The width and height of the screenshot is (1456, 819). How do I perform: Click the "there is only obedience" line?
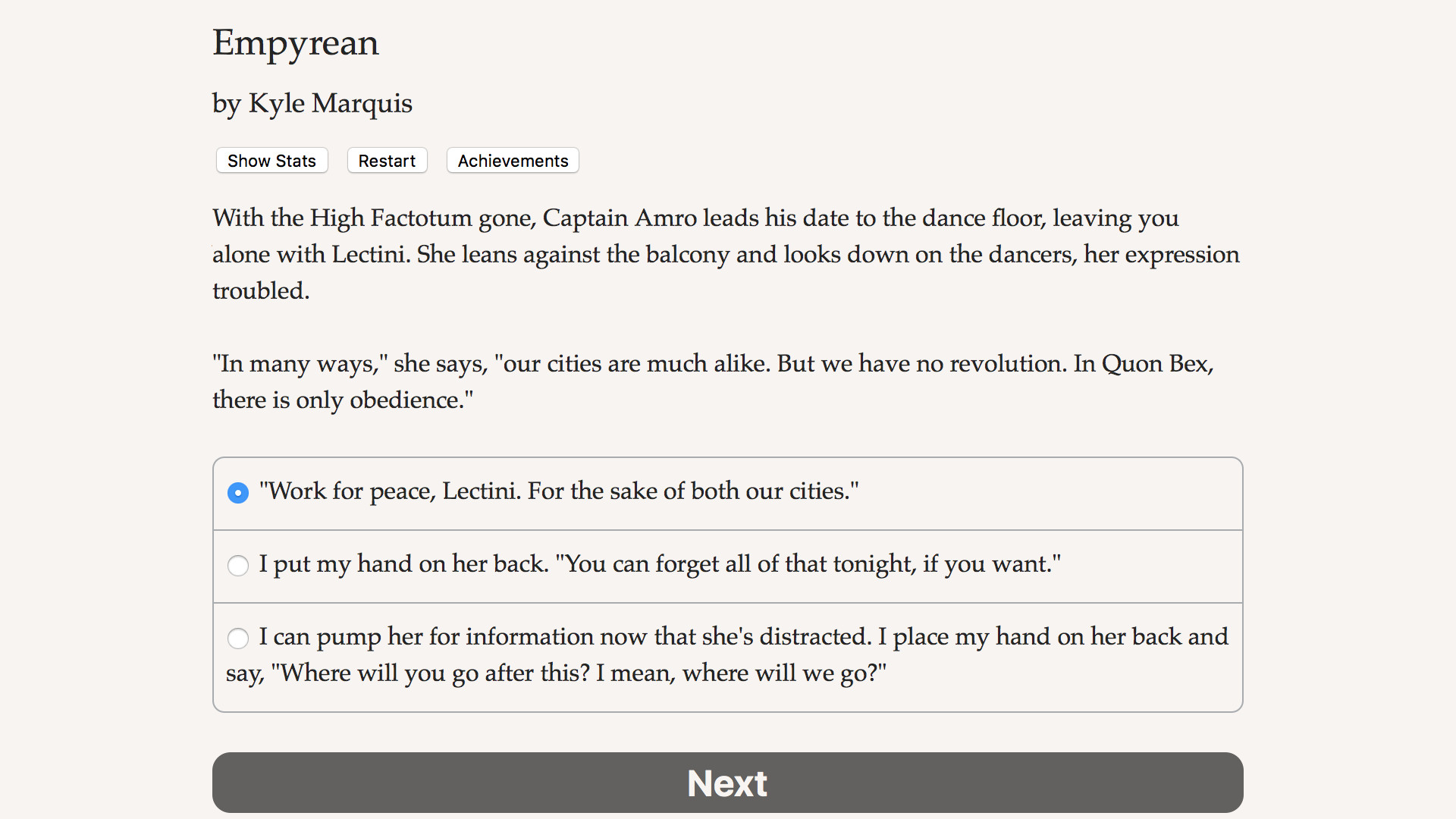click(x=342, y=400)
